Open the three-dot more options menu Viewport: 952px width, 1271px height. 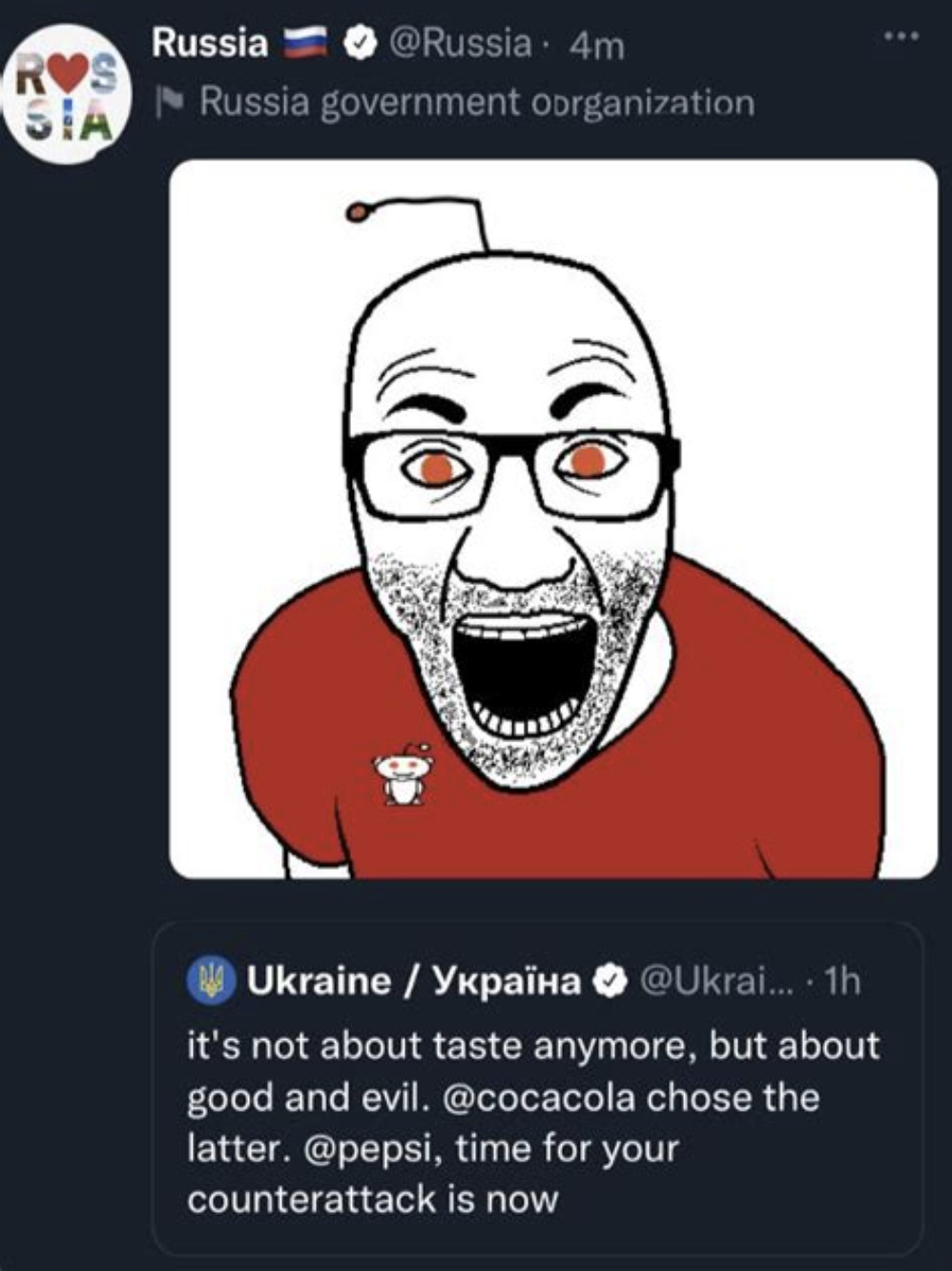[900, 37]
